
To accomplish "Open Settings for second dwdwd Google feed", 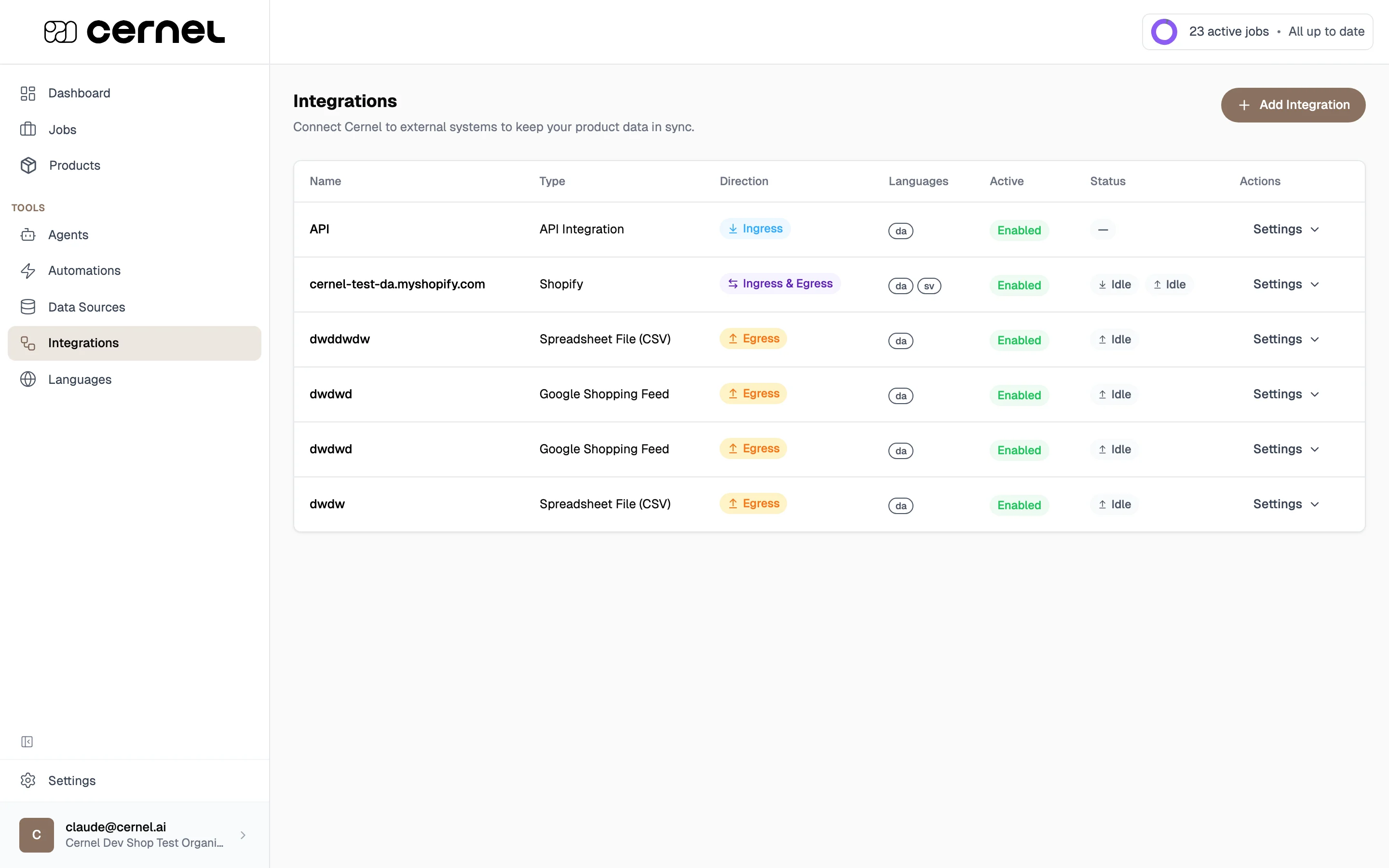I will pyautogui.click(x=1286, y=449).
